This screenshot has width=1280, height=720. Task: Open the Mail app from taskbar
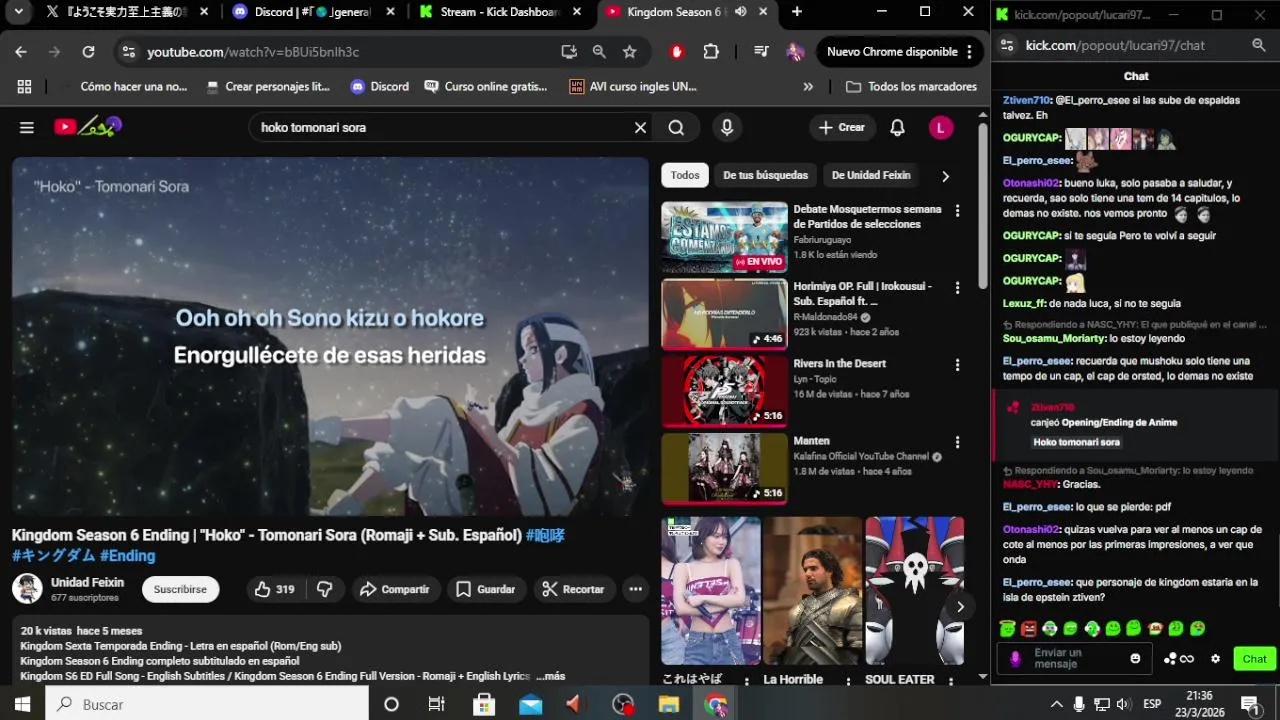pyautogui.click(x=530, y=704)
